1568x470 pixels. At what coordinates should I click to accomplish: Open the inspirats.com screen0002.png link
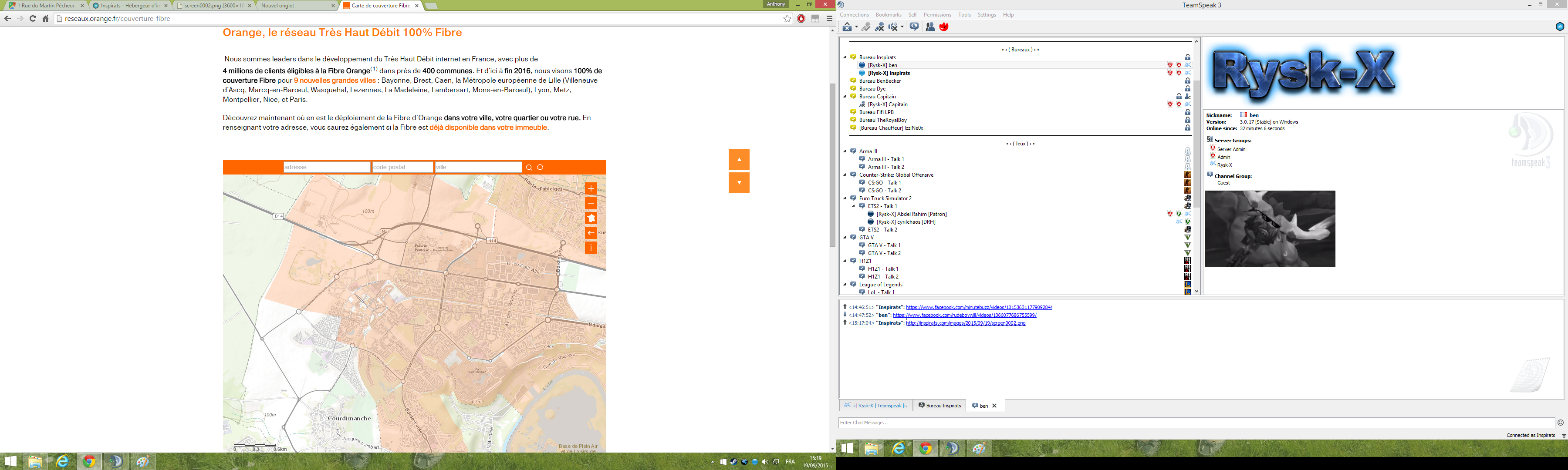(x=966, y=323)
